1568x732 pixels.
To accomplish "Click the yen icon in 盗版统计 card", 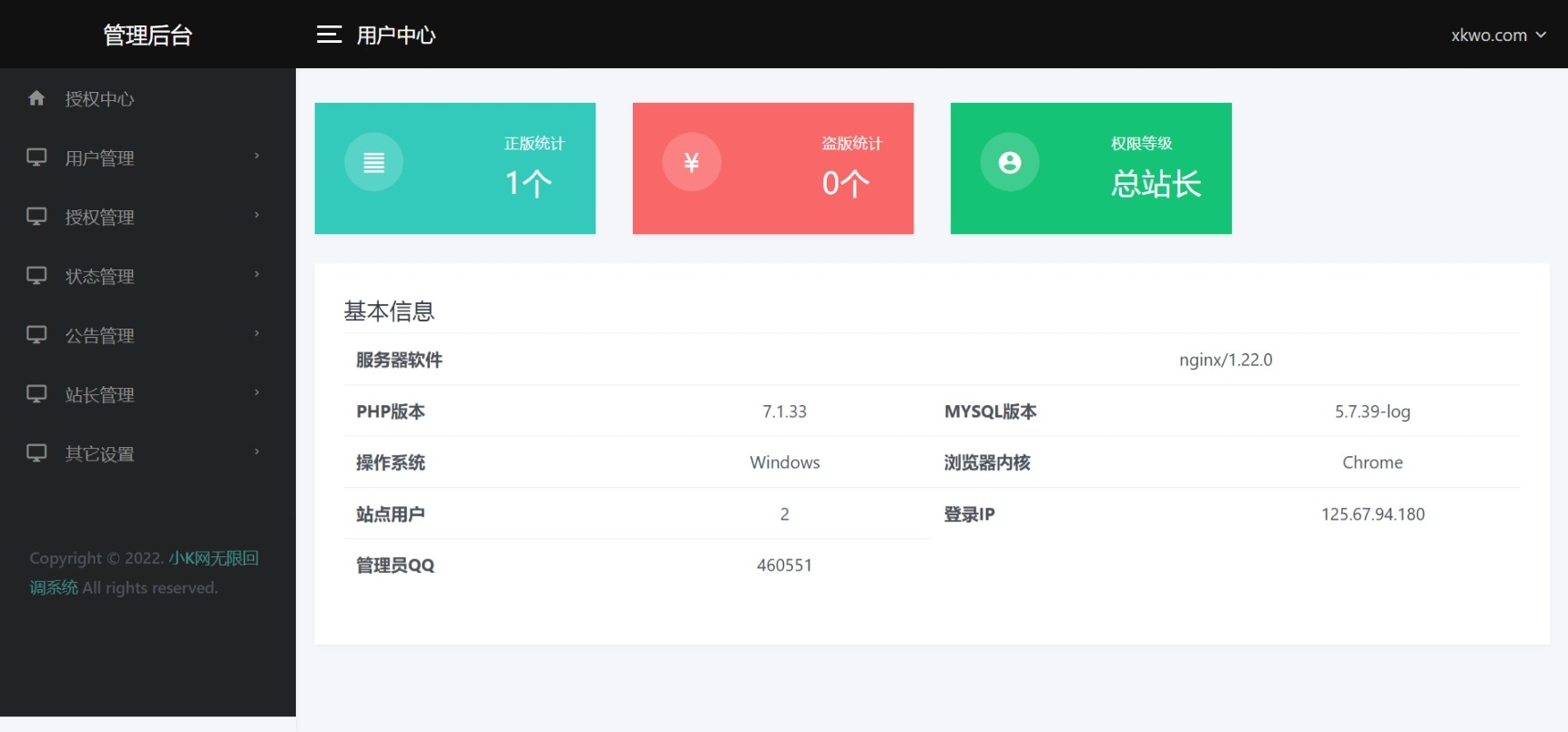I will (x=691, y=163).
